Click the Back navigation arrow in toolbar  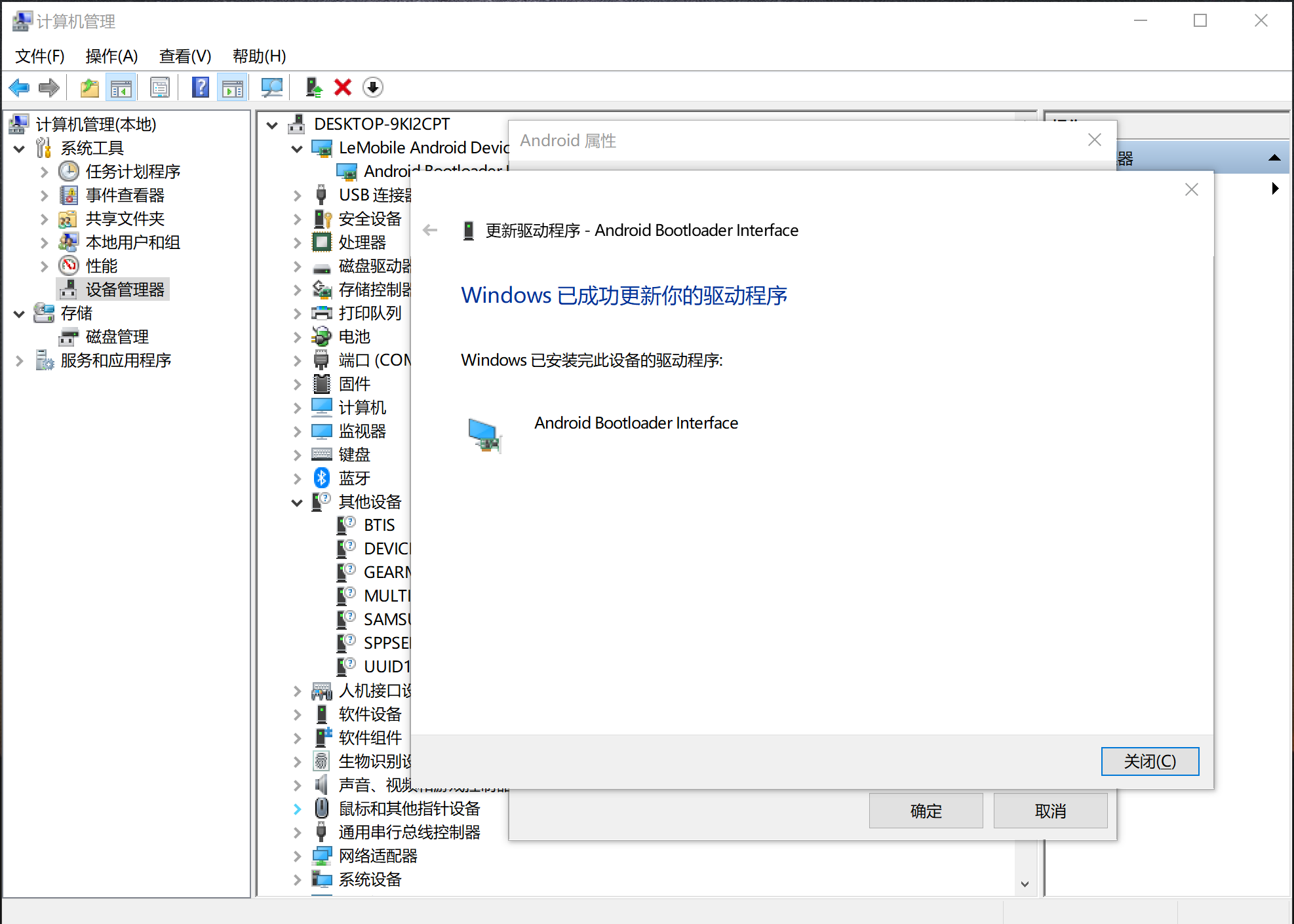point(18,87)
